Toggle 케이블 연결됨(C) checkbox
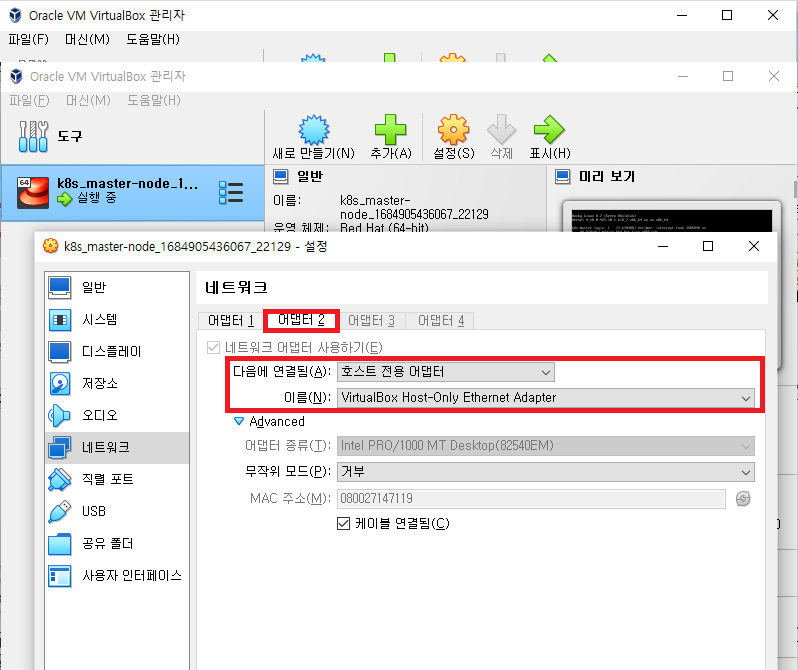 click(344, 523)
